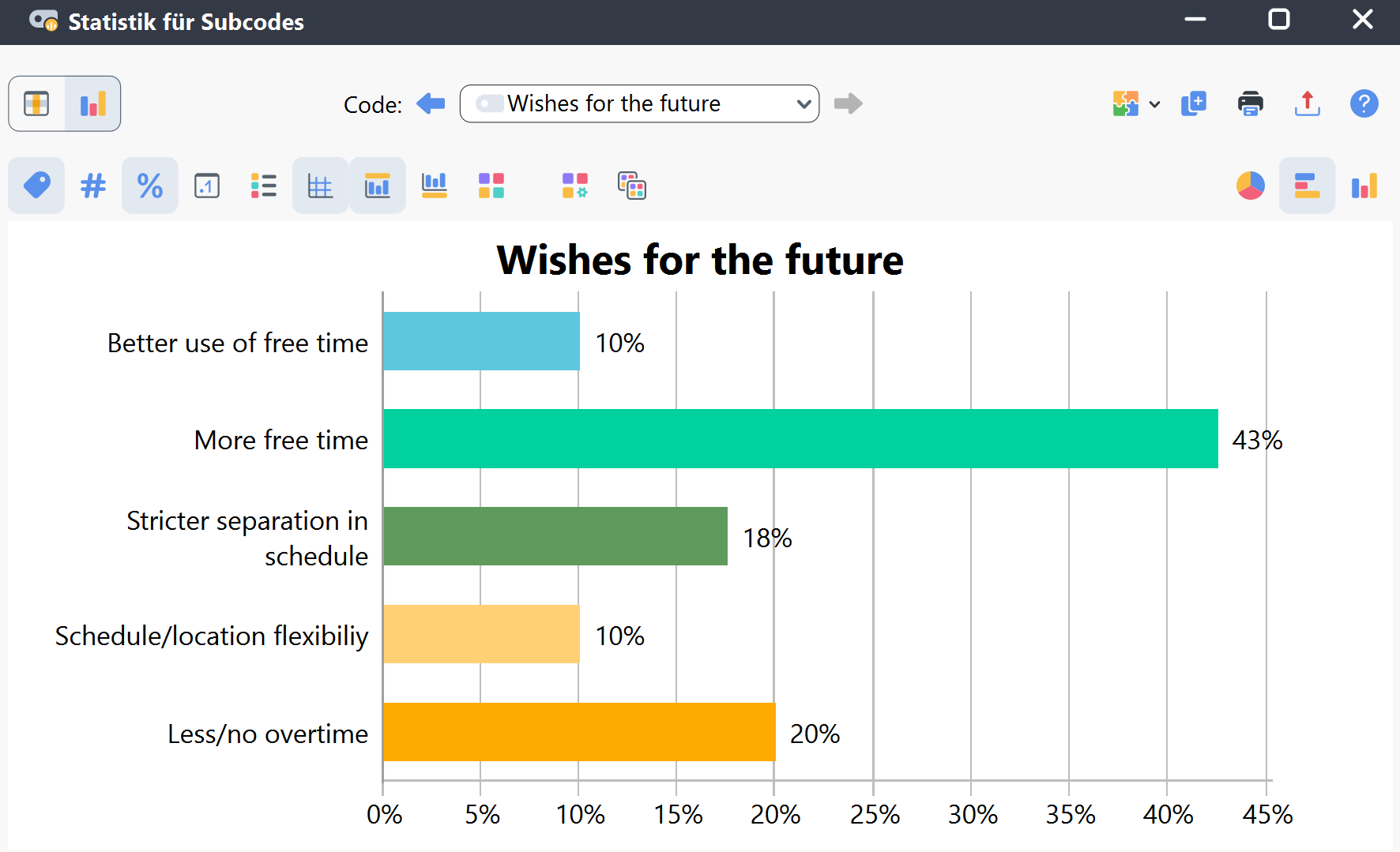This screenshot has width=1400, height=852.
Task: Export the chart
Action: [1307, 103]
